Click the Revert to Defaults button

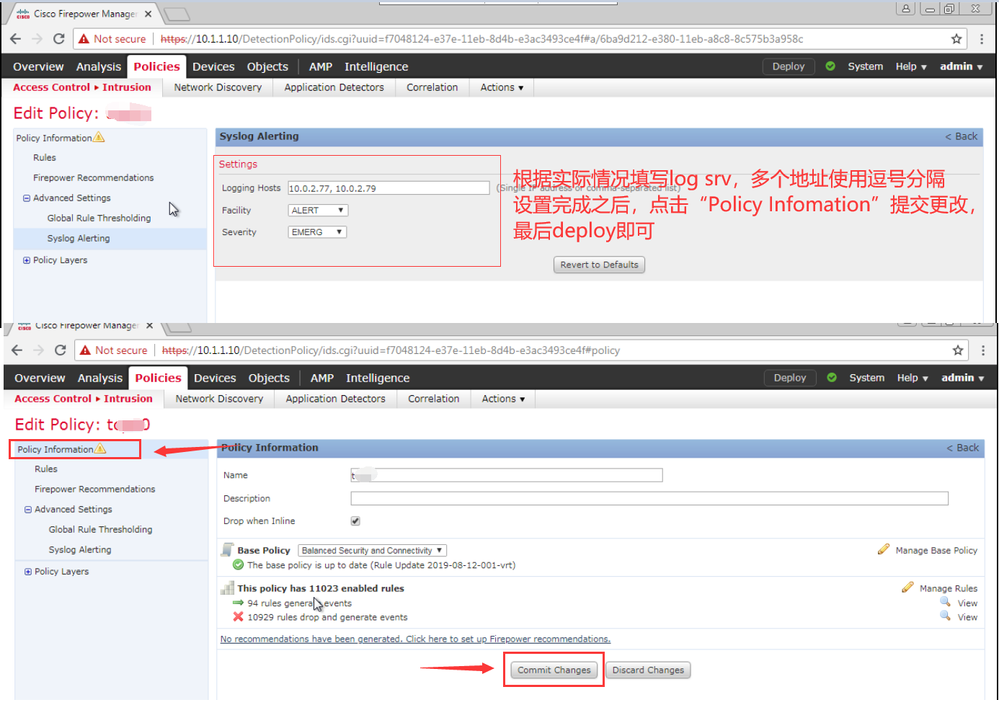[599, 264]
